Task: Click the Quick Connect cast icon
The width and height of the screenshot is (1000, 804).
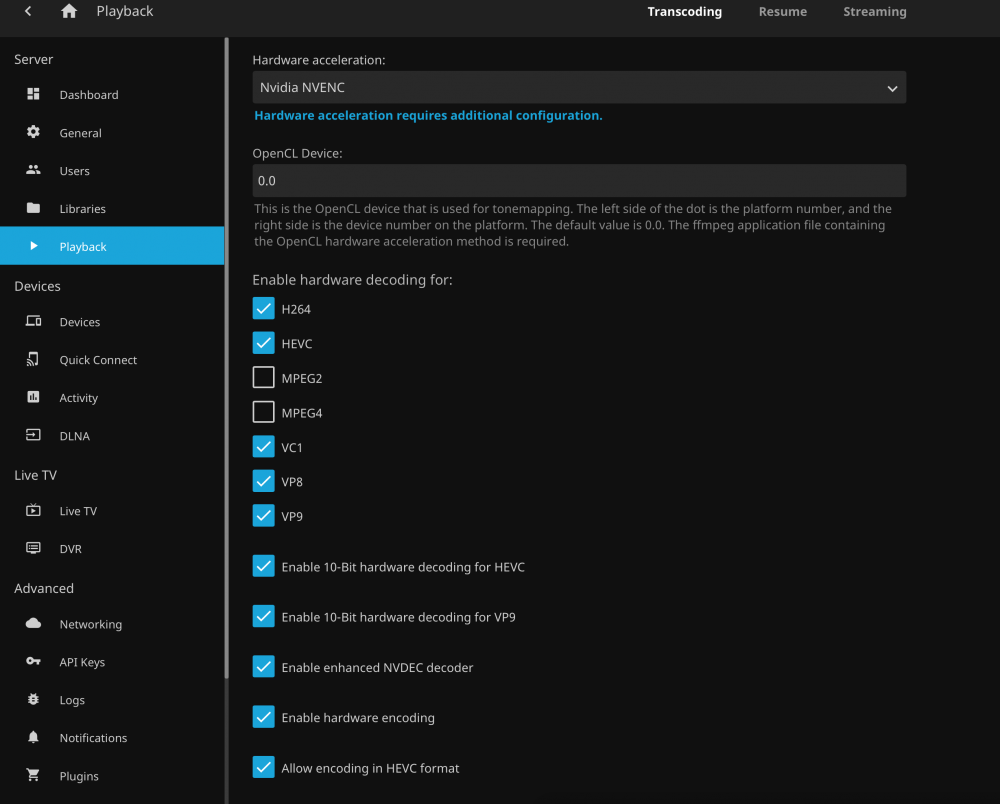Action: [x=33, y=360]
